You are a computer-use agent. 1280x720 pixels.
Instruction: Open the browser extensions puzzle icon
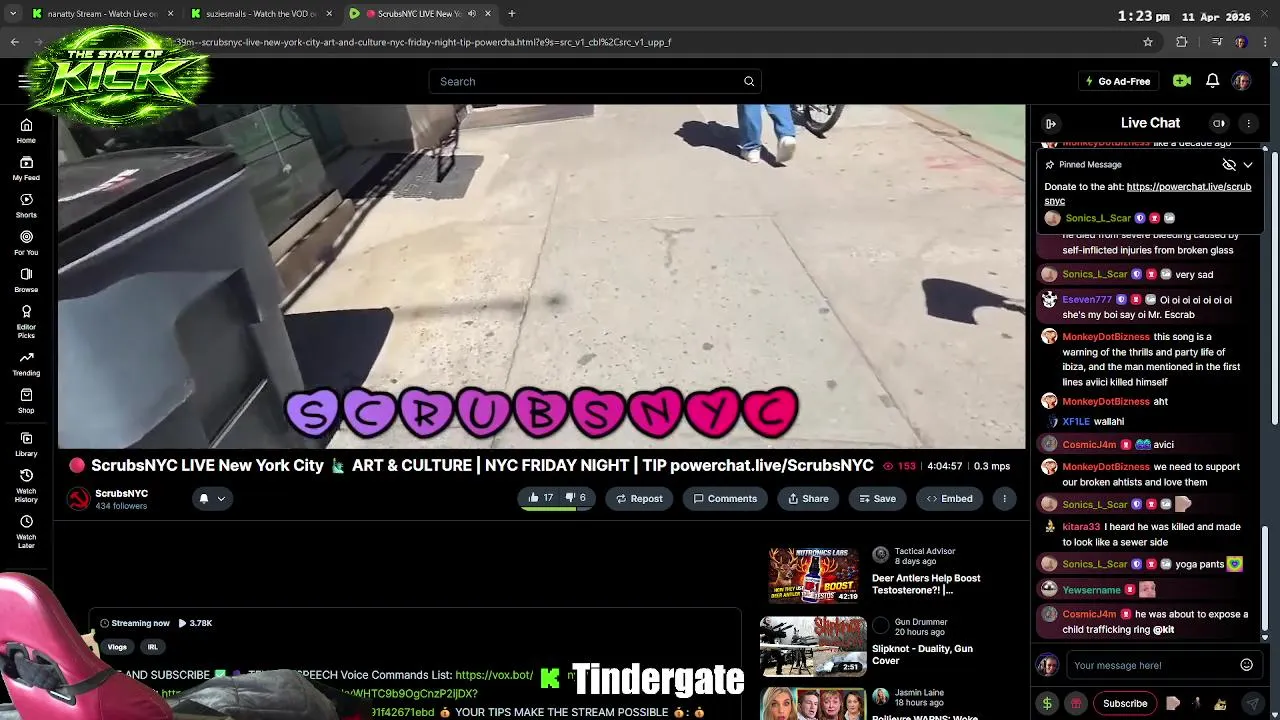[x=1182, y=42]
